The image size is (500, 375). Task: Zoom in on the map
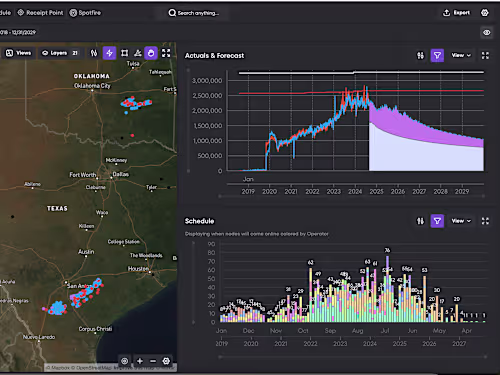(140, 361)
